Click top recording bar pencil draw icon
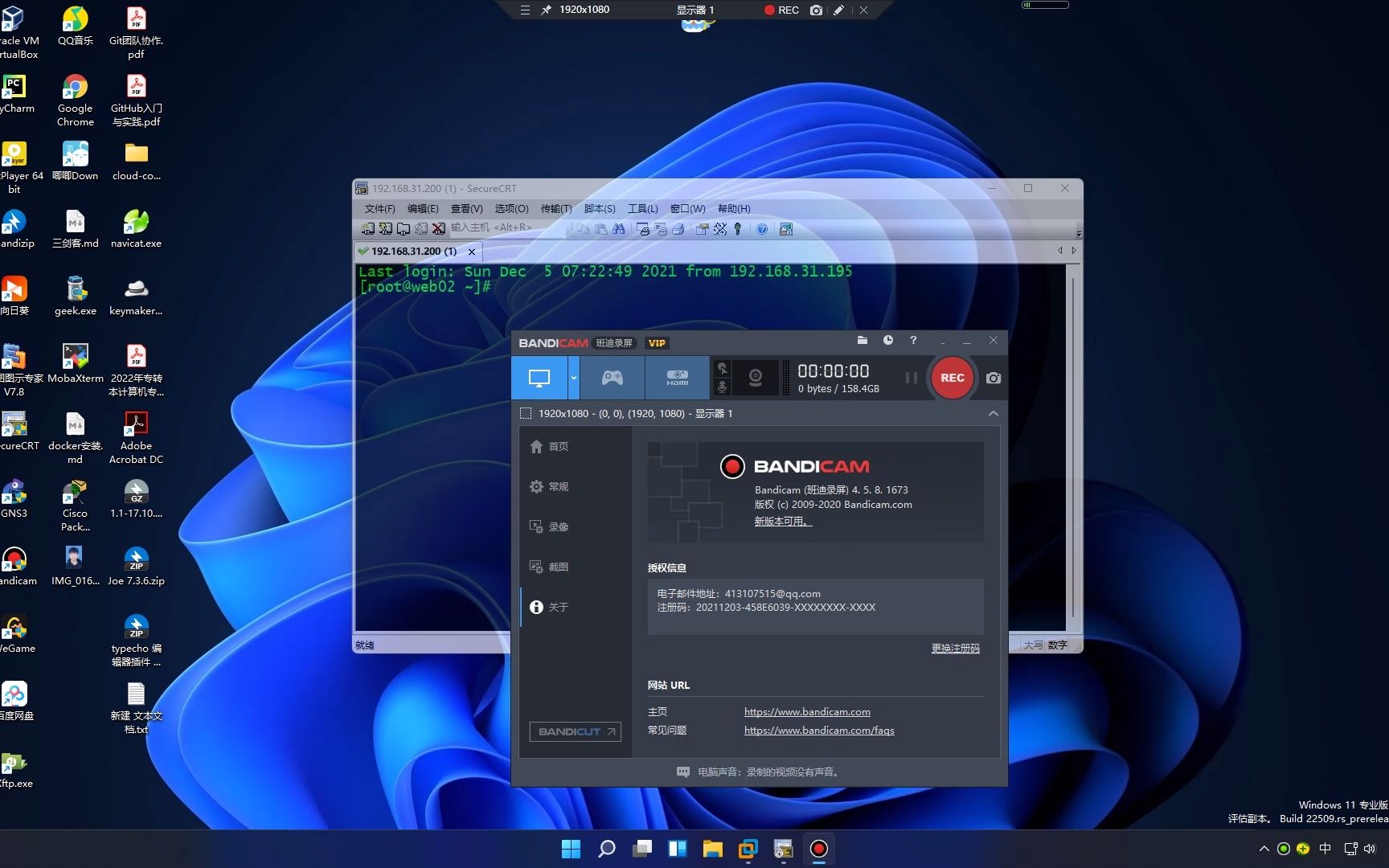The image size is (1389, 868). pos(838,10)
